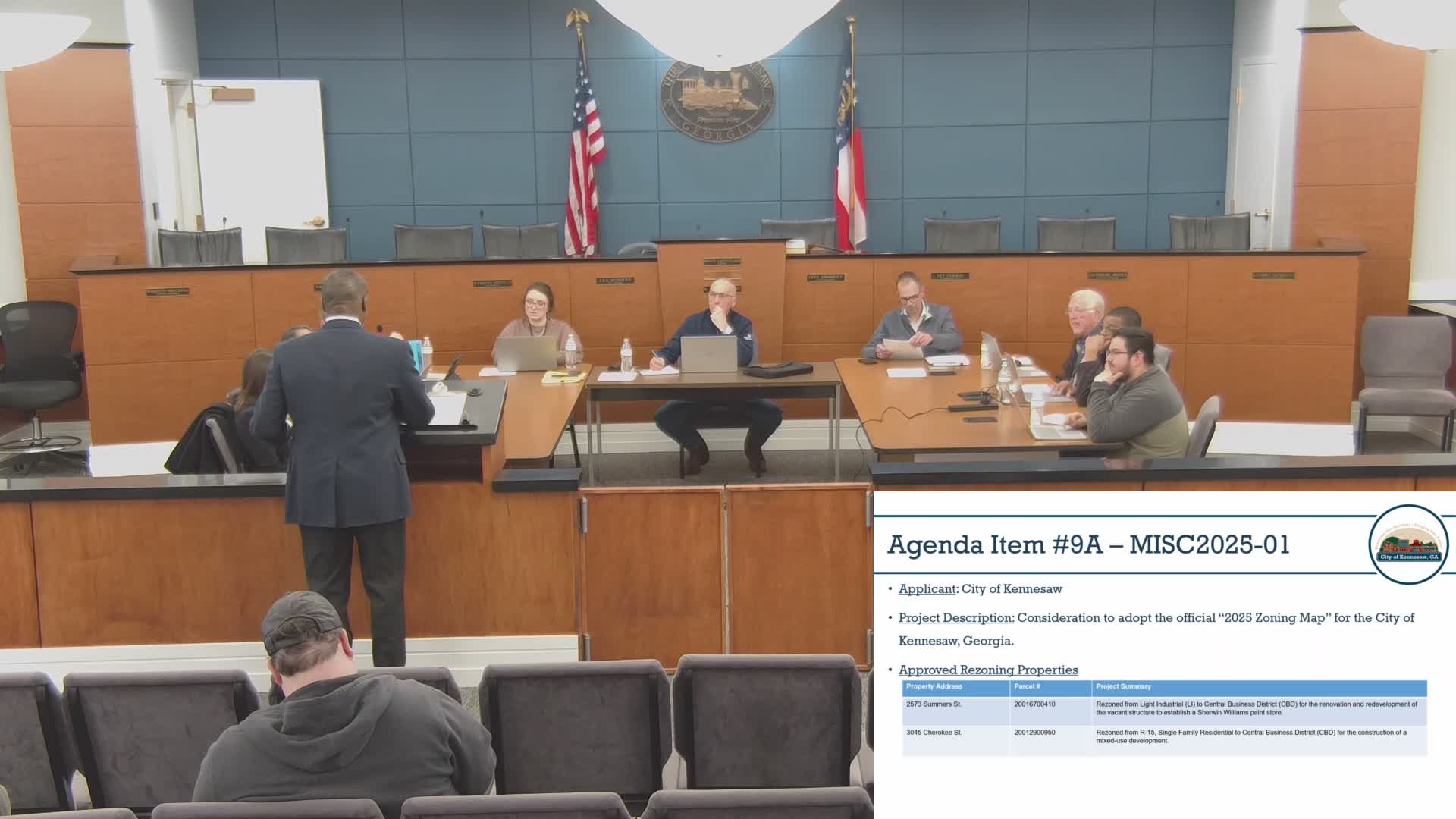Click parcel number 20016700410 cell
This screenshot has width=1456, height=819.
(x=1034, y=704)
